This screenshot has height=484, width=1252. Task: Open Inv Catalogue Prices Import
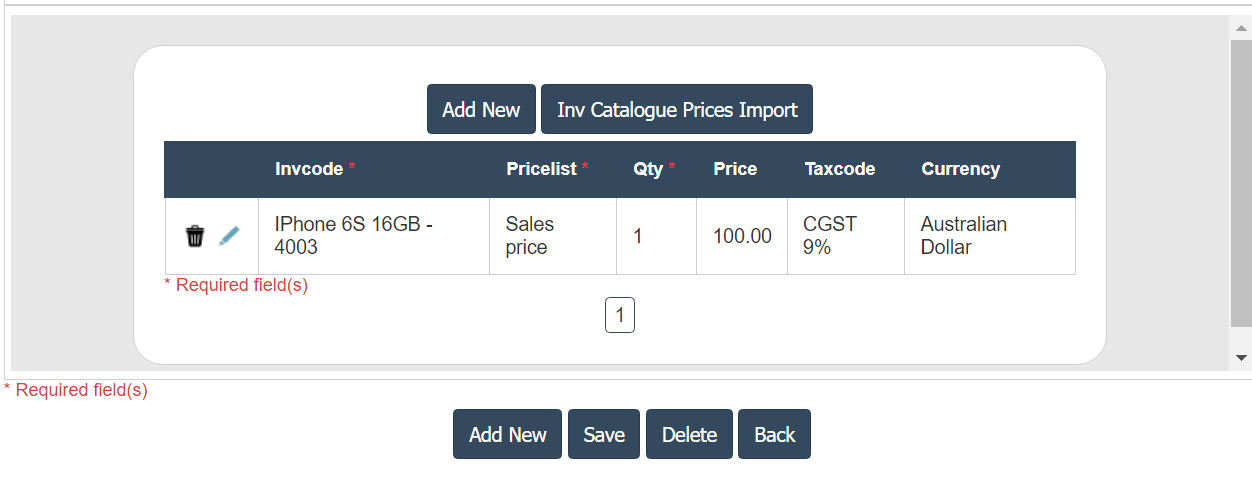pyautogui.click(x=677, y=109)
